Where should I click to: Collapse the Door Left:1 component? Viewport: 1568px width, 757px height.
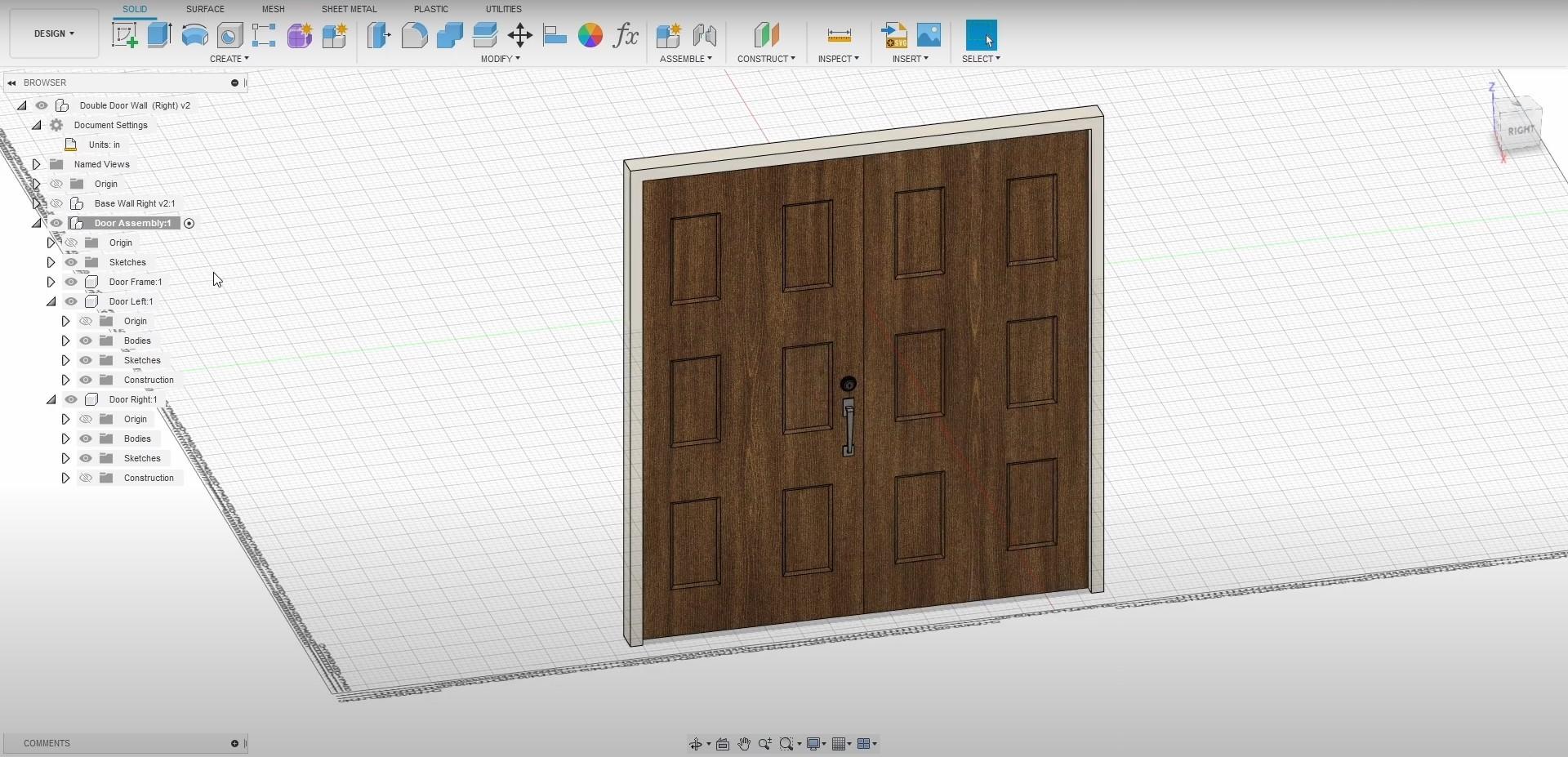(x=51, y=301)
